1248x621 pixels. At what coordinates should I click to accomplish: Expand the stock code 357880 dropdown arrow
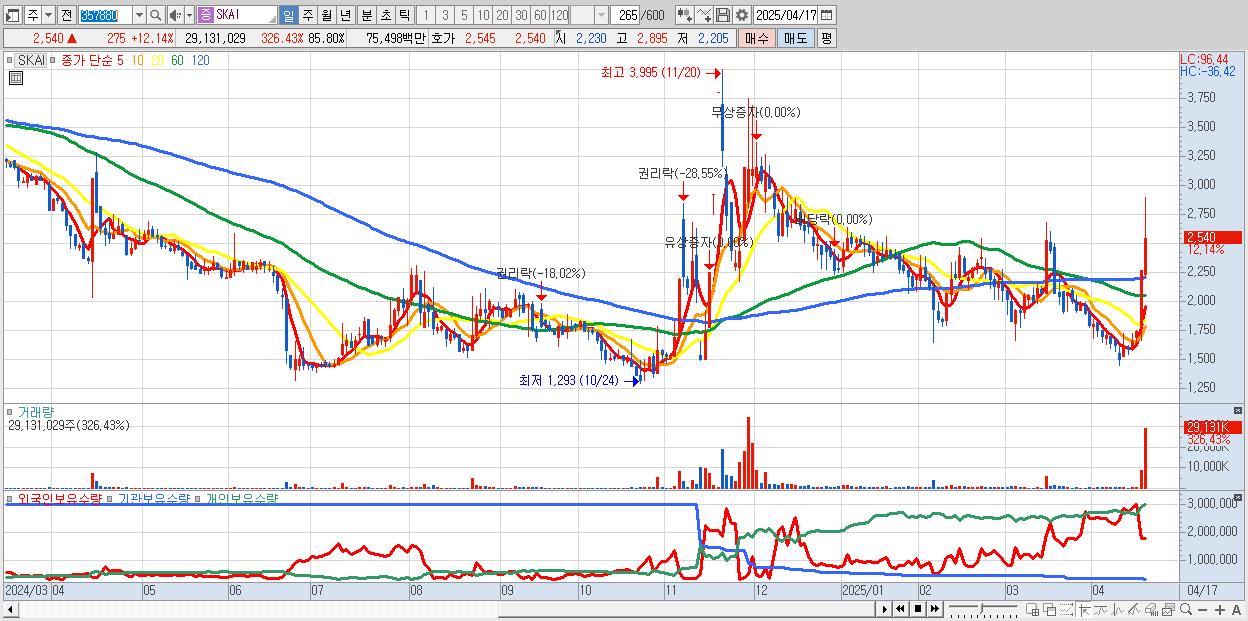139,15
